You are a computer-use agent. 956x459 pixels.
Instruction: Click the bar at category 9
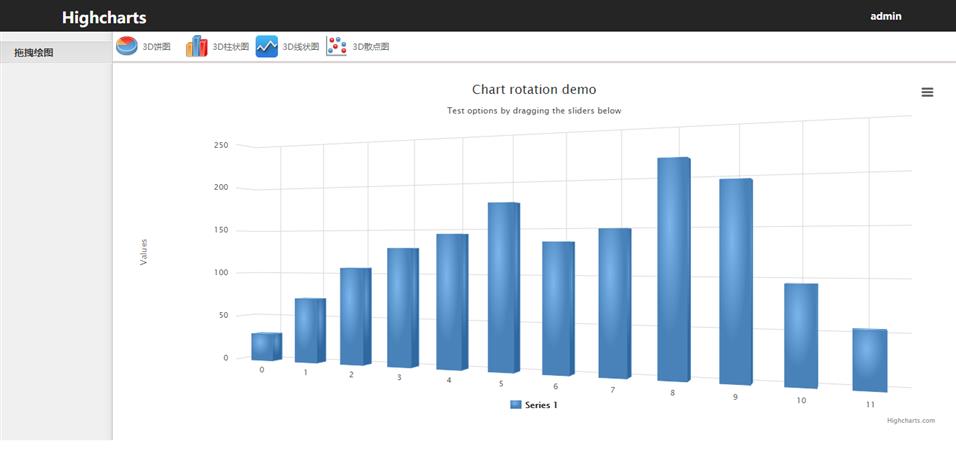click(x=734, y=280)
